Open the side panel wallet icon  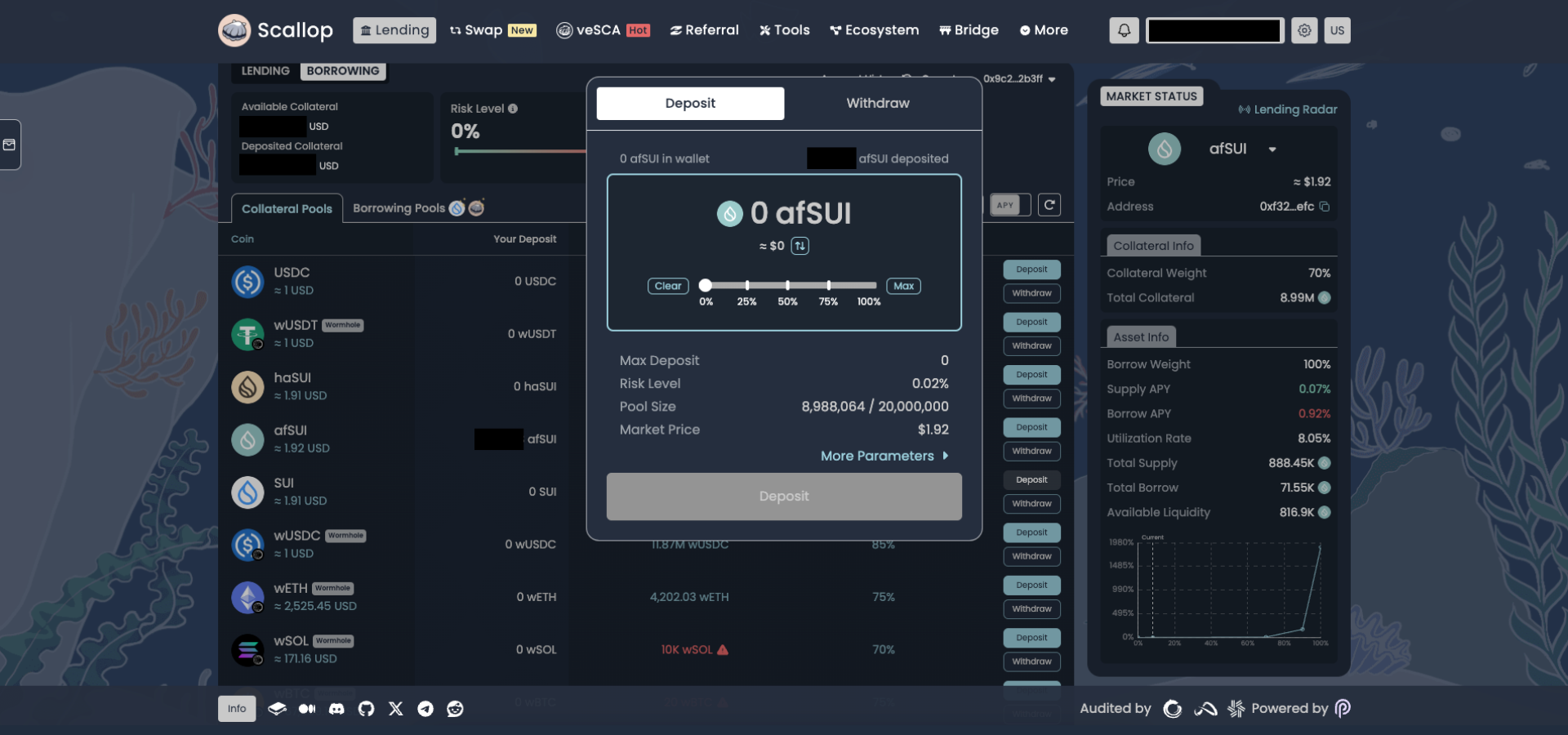tap(9, 145)
